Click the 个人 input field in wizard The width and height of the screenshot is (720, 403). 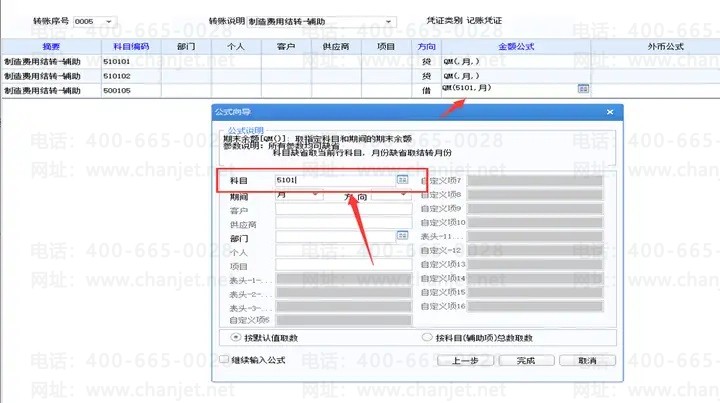coord(343,251)
